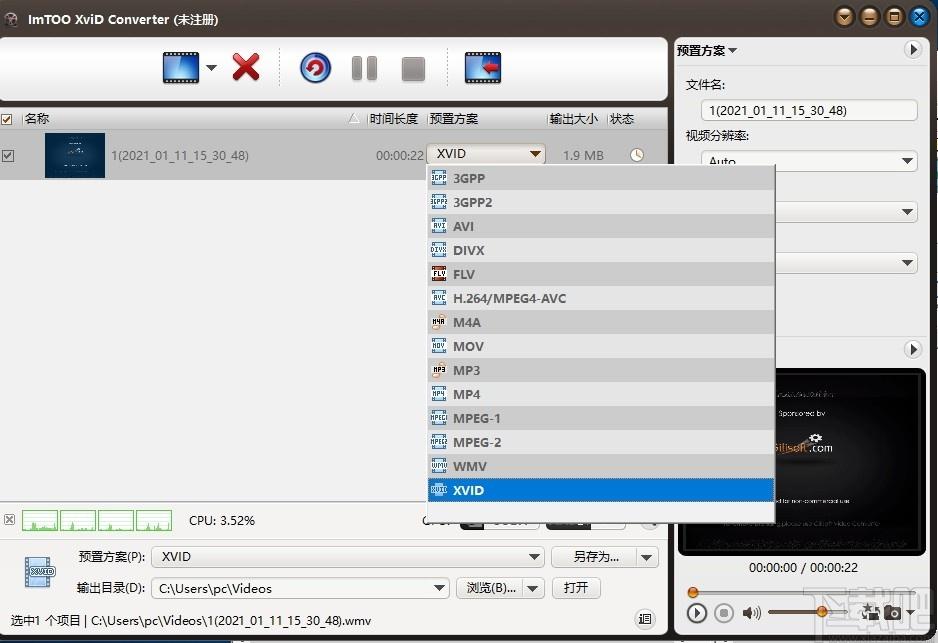
Task: Click the Add video file icon
Action: tap(181, 68)
